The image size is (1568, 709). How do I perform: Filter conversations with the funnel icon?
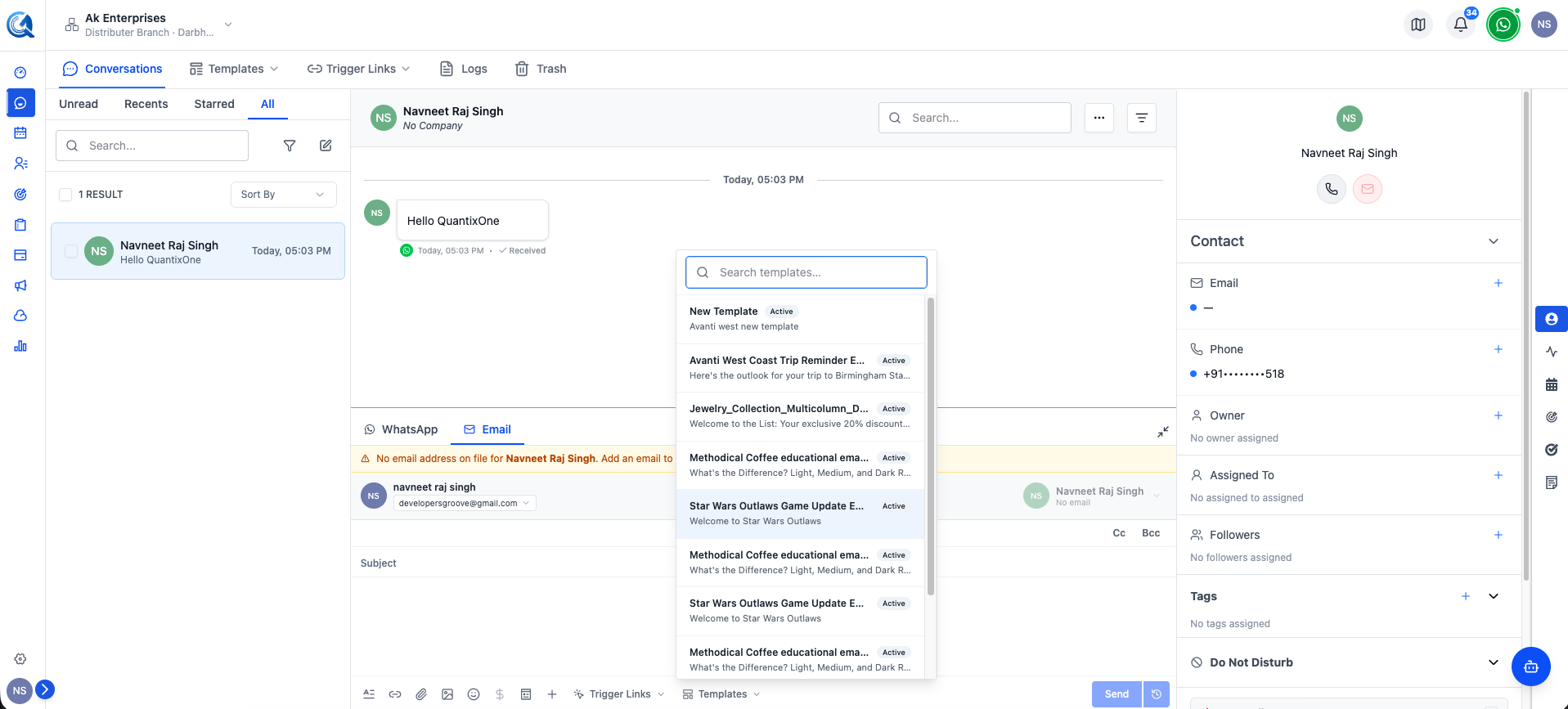coord(290,146)
